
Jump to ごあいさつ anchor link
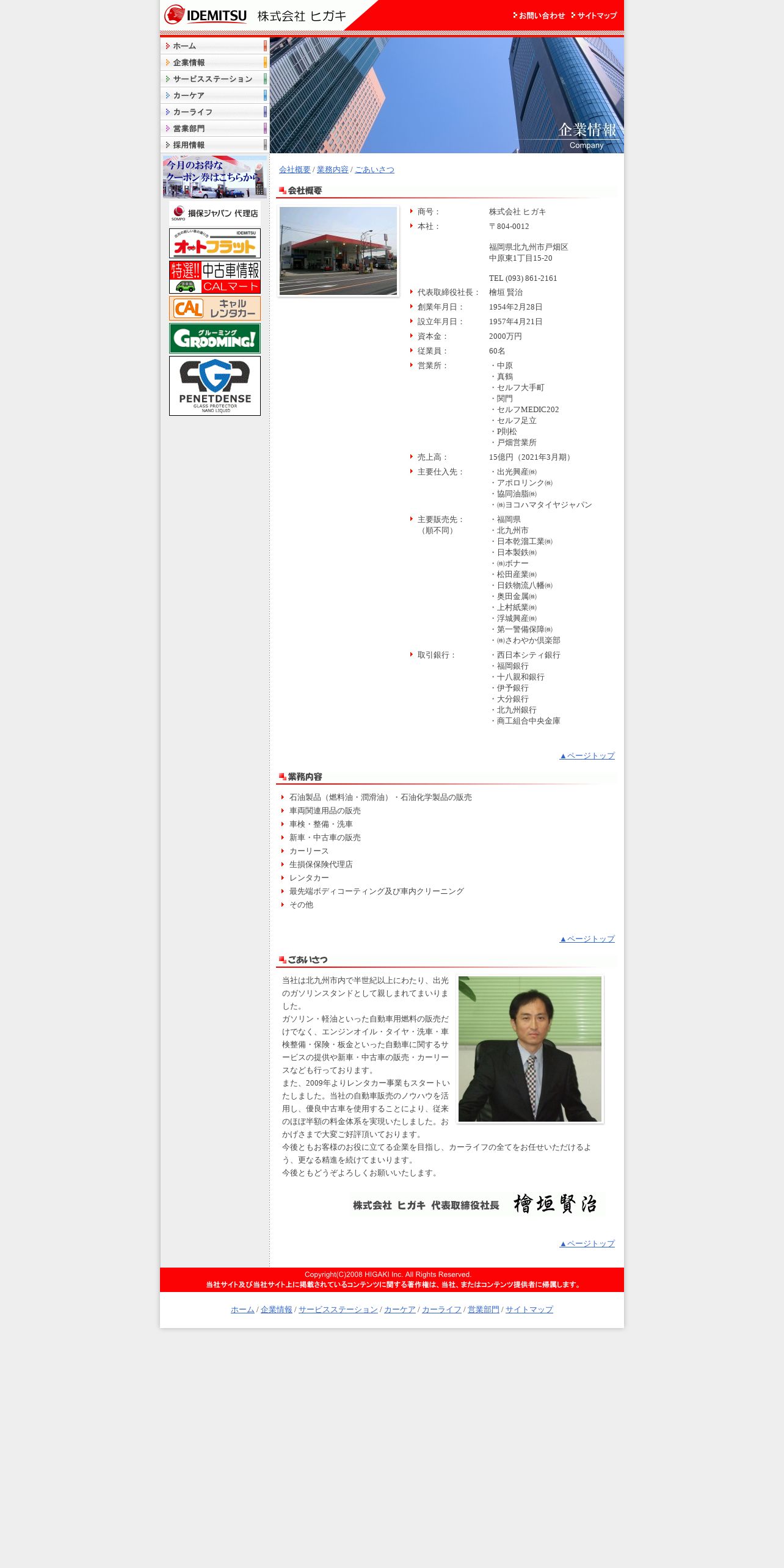[374, 170]
